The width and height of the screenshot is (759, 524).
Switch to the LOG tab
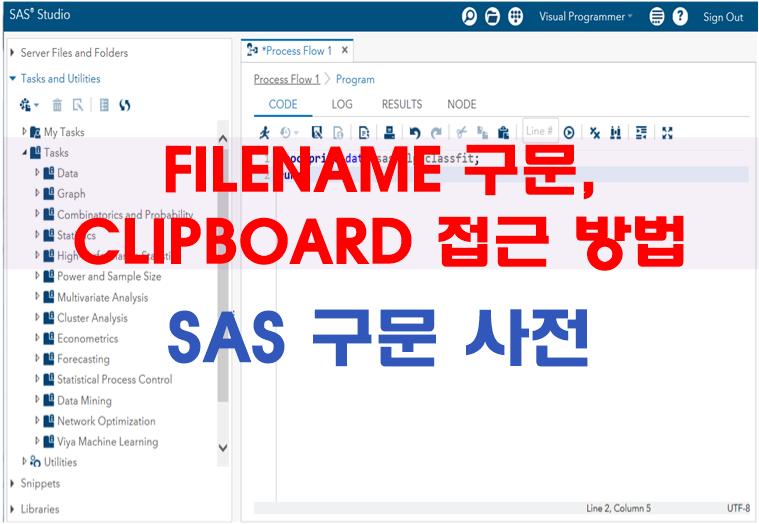click(342, 105)
